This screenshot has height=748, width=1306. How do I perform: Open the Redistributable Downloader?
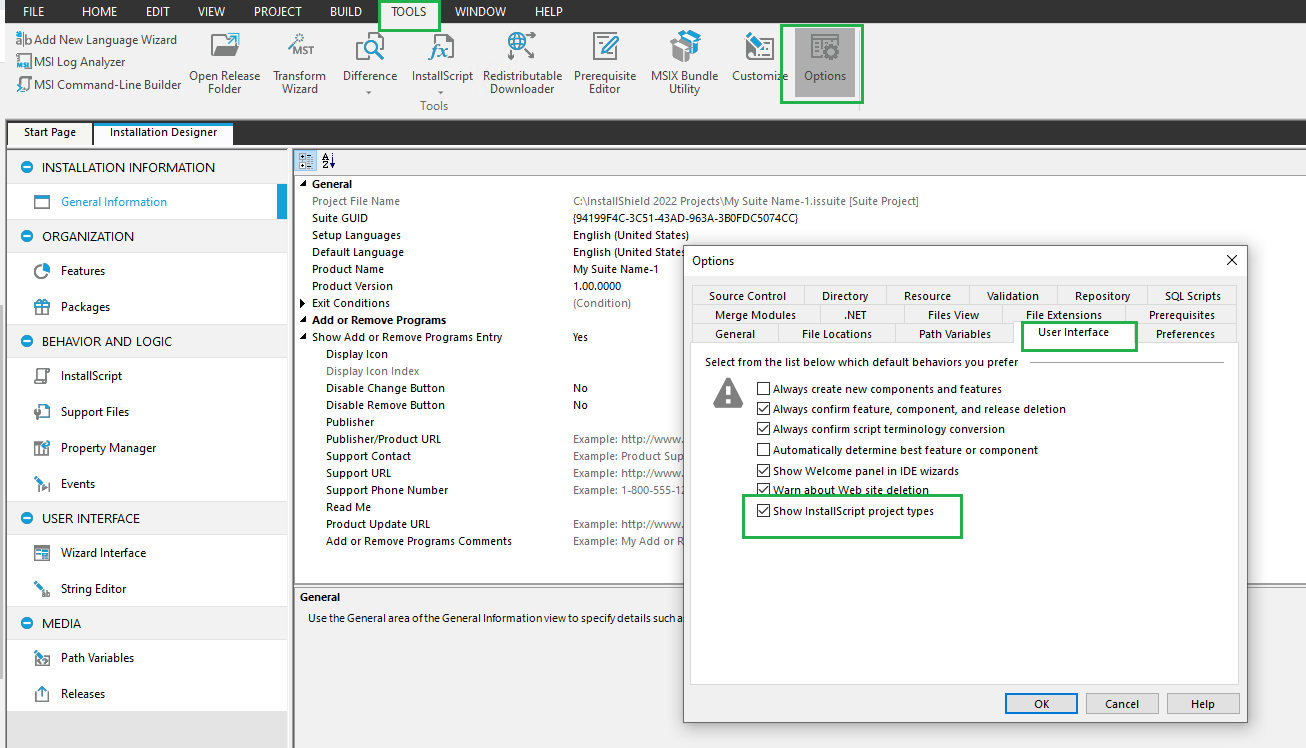click(x=522, y=62)
